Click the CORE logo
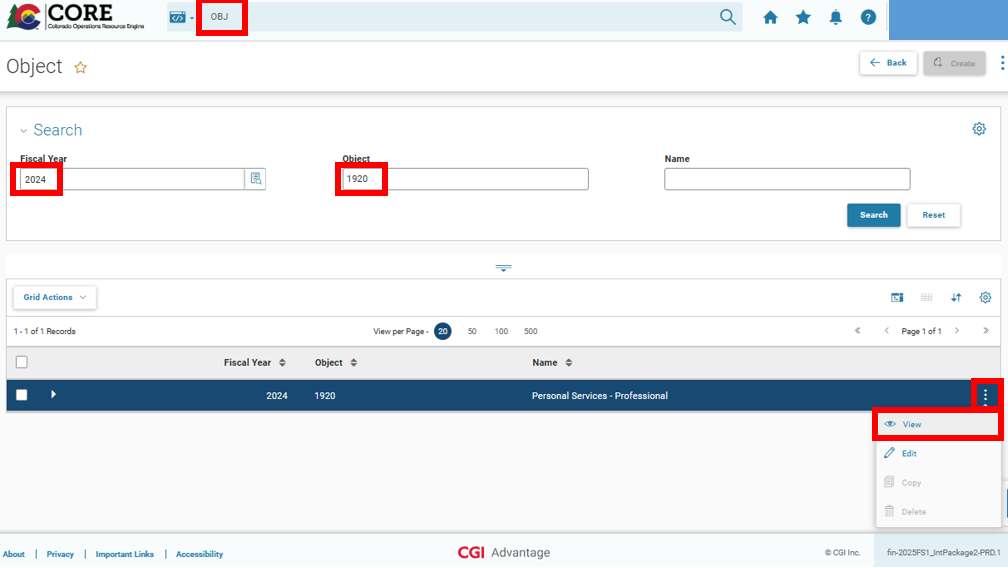The image size is (1008, 568). click(75, 17)
